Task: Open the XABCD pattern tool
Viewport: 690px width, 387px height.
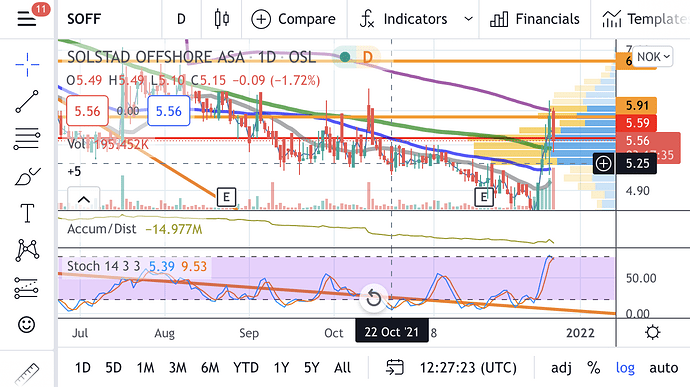Action: click(27, 250)
